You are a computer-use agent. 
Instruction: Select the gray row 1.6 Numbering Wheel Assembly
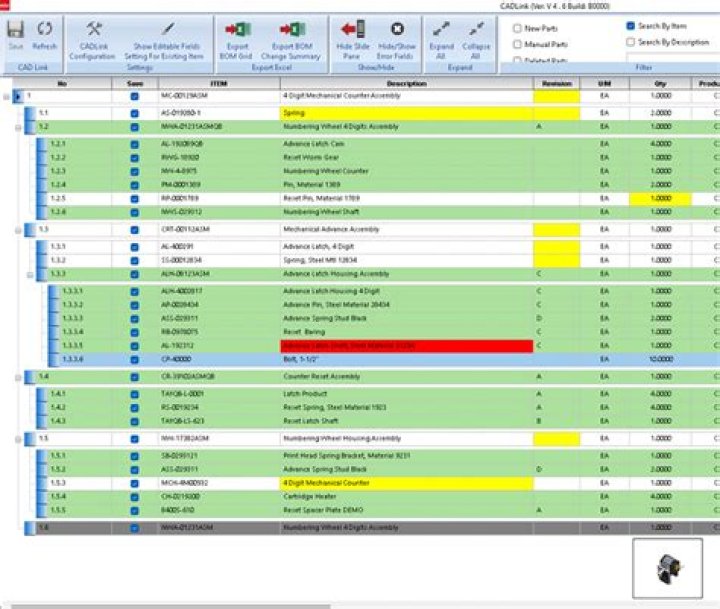pos(372,528)
